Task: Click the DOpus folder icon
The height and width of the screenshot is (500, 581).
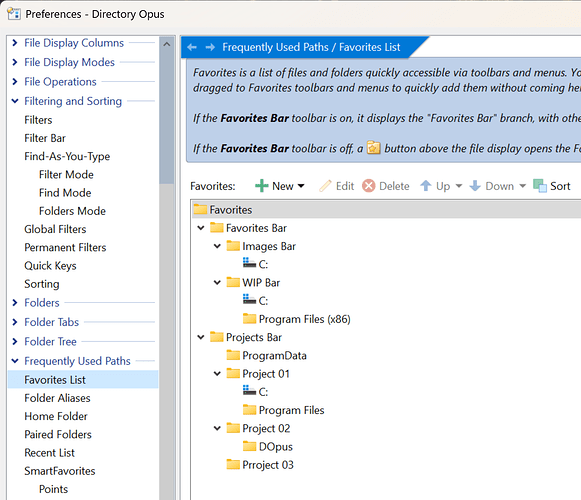Action: 249,446
